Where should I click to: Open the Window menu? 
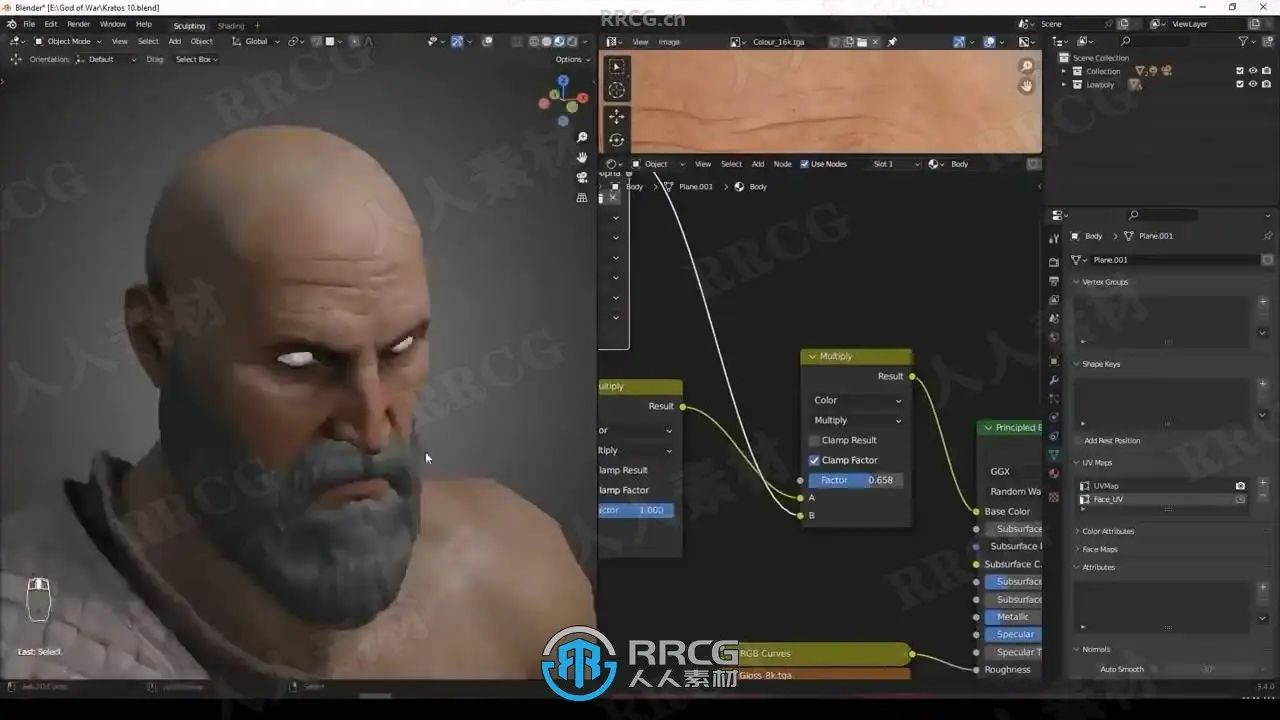(113, 24)
